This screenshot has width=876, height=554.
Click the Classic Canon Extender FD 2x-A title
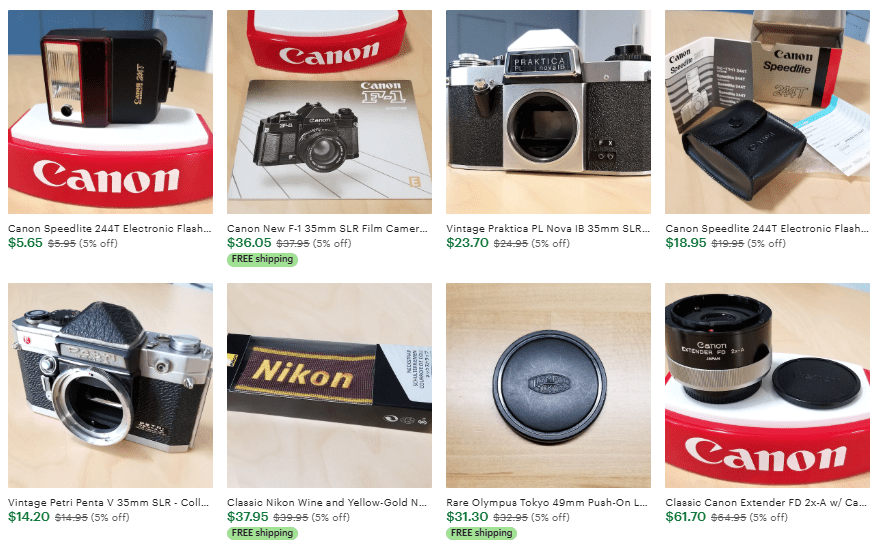point(766,502)
